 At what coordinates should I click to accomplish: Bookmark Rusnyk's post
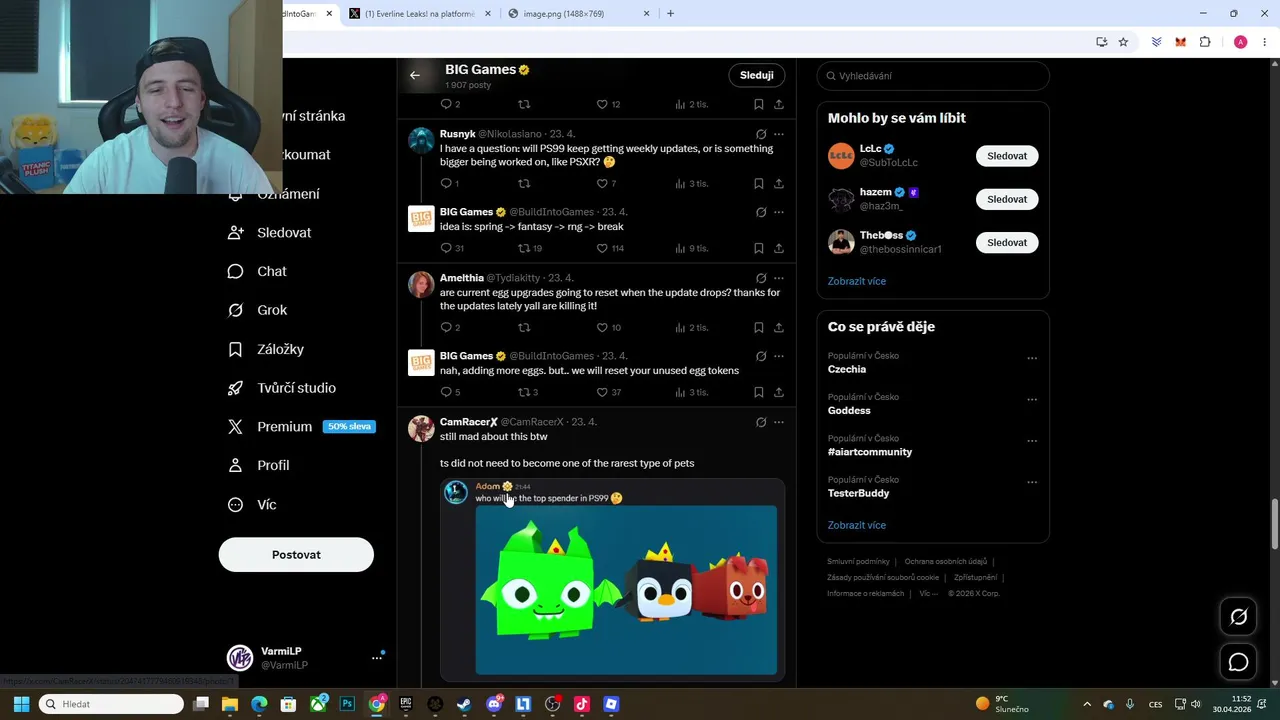point(758,184)
